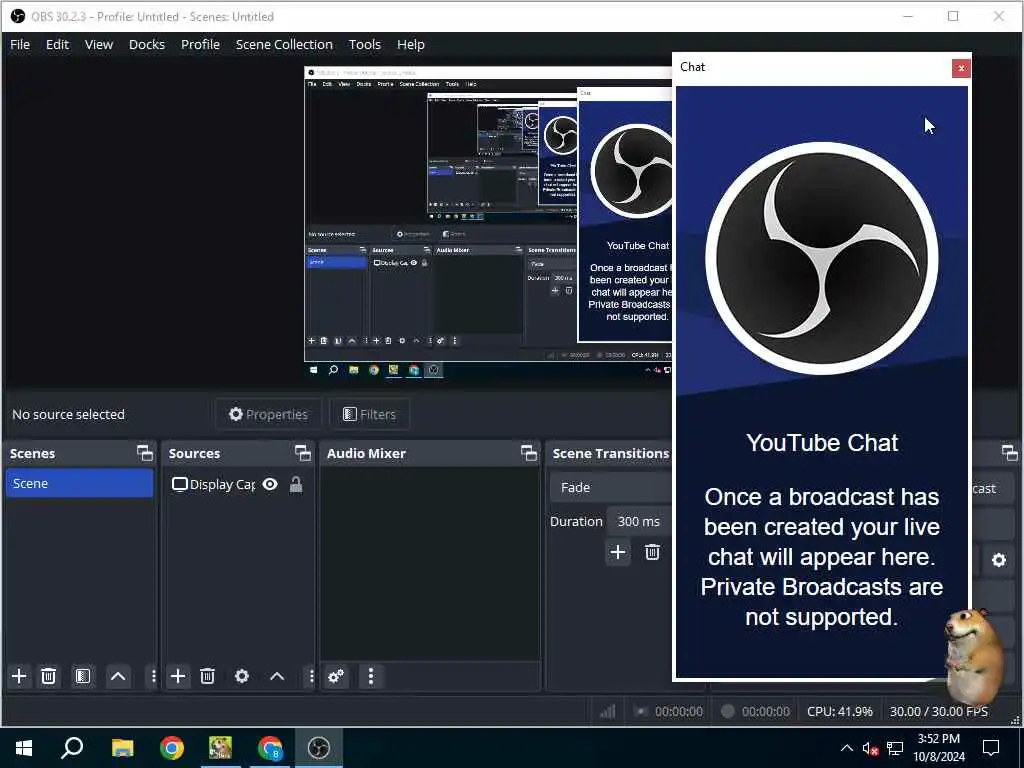Open the File menu
1024x768 pixels.
(x=20, y=44)
